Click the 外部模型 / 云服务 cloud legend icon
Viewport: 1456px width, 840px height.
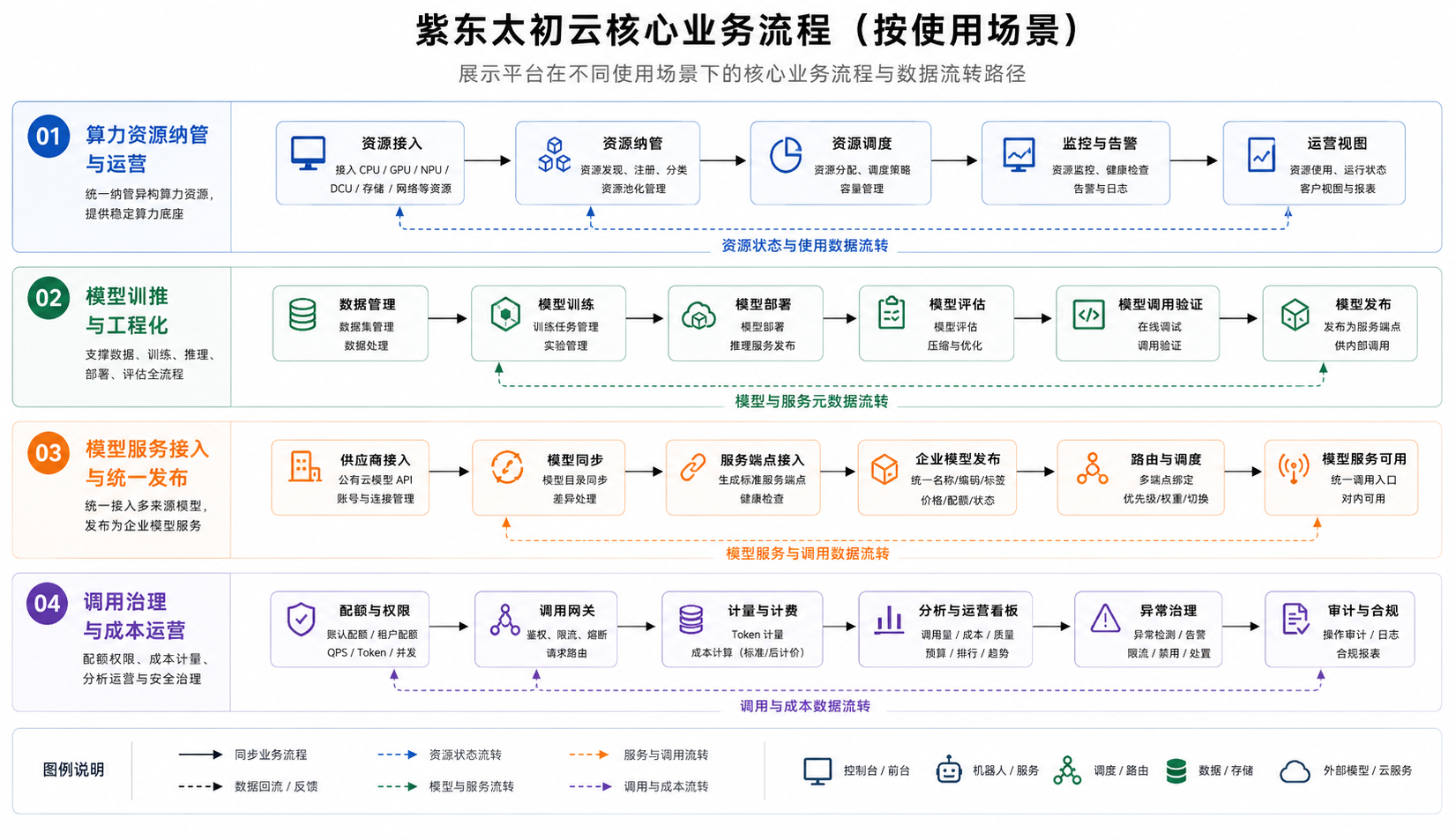pyautogui.click(x=1295, y=772)
